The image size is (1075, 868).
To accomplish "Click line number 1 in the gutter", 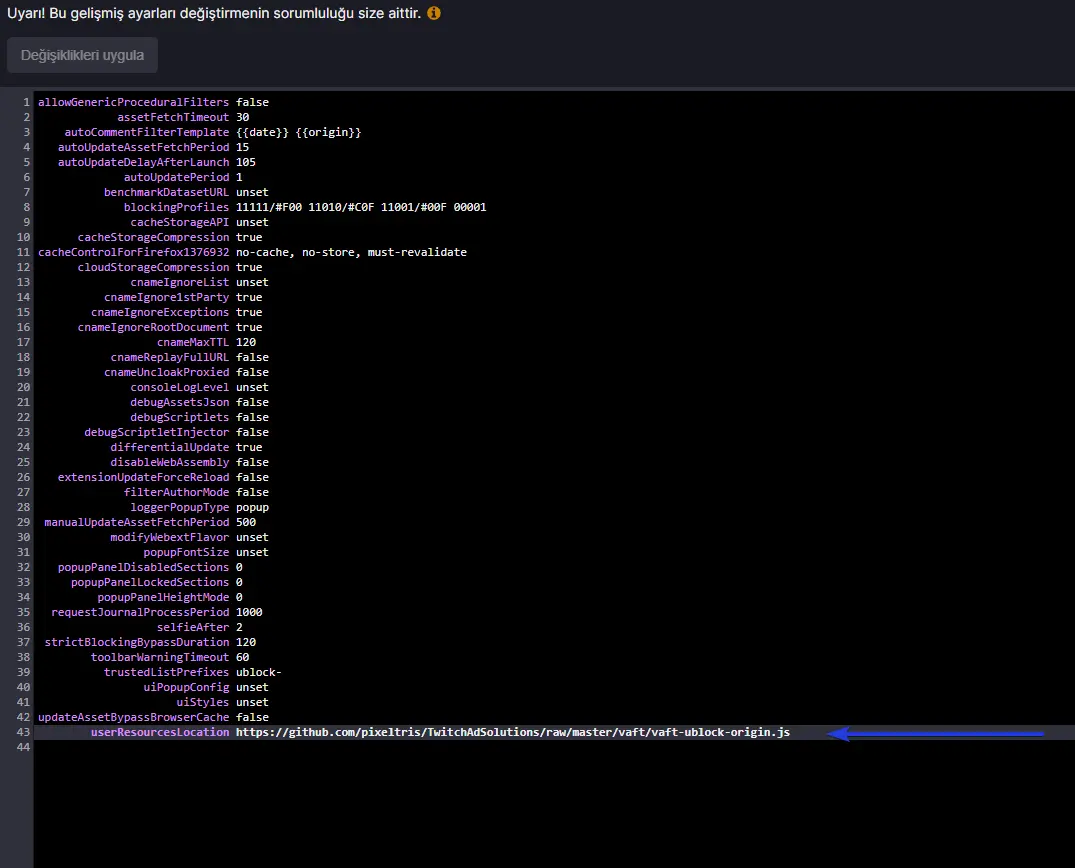I will point(27,102).
